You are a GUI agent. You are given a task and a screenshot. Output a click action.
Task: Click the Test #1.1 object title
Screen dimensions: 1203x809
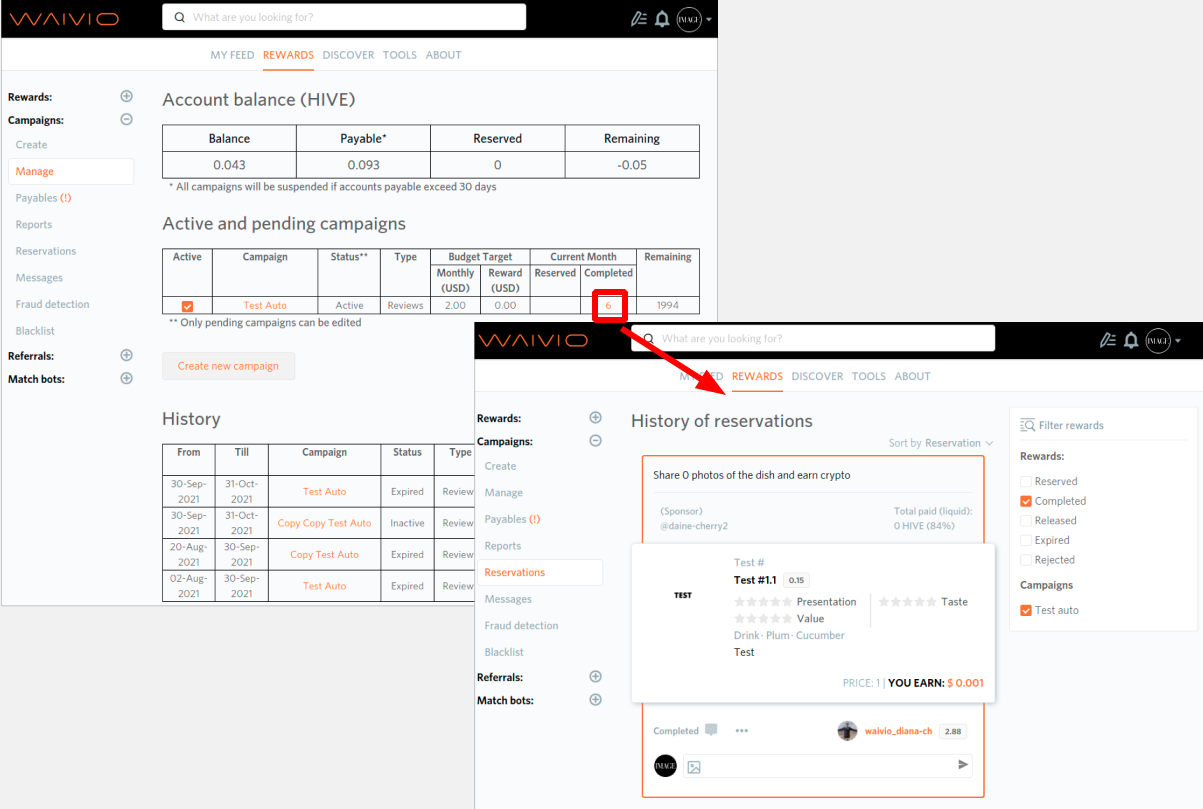755,580
